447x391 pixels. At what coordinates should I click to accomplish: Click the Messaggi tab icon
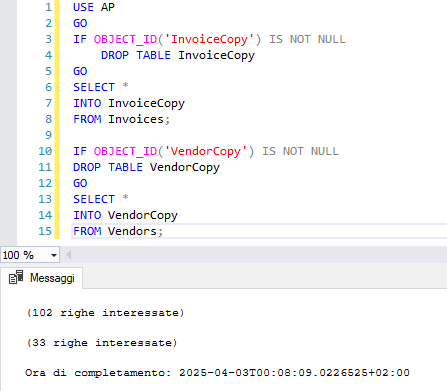point(16,277)
